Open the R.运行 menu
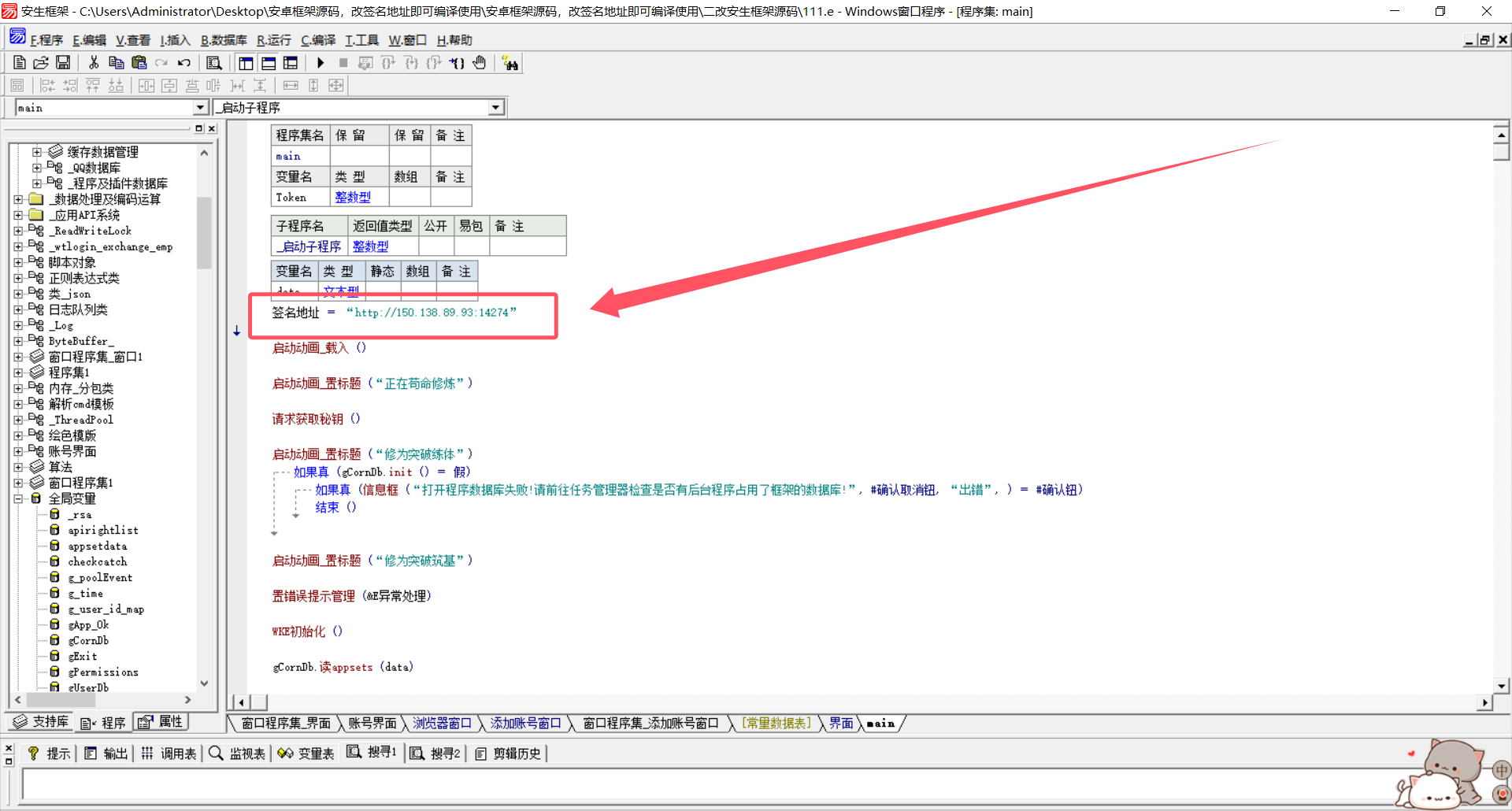This screenshot has height=811, width=1512. click(273, 40)
